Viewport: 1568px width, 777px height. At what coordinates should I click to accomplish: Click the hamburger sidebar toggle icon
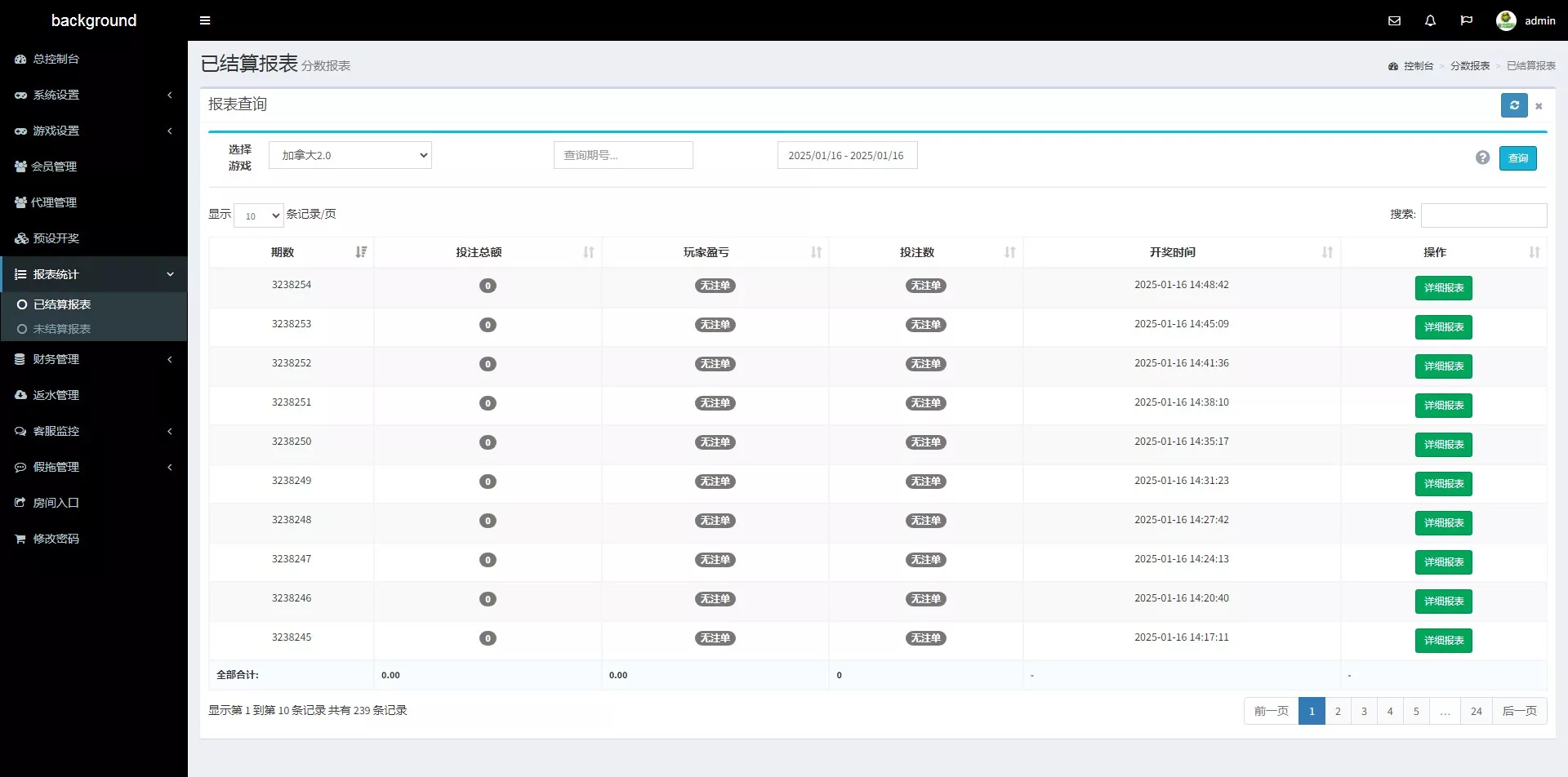pyautogui.click(x=205, y=20)
